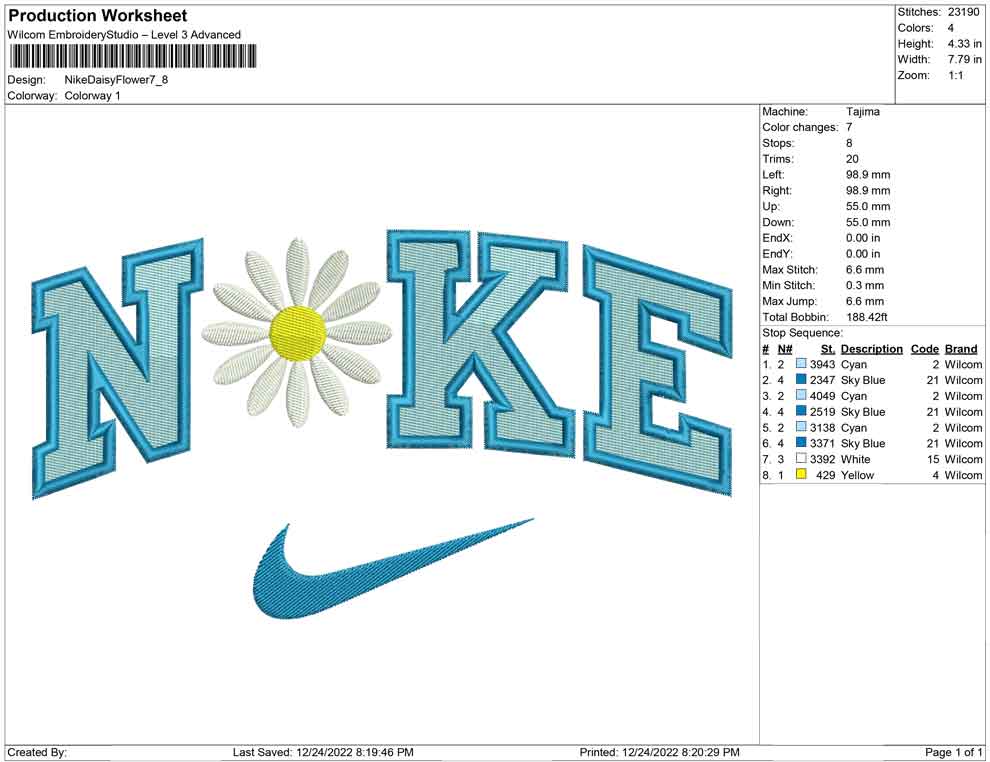Select the white swatch in stop 7
This screenshot has width=990, height=762.
[x=801, y=459]
